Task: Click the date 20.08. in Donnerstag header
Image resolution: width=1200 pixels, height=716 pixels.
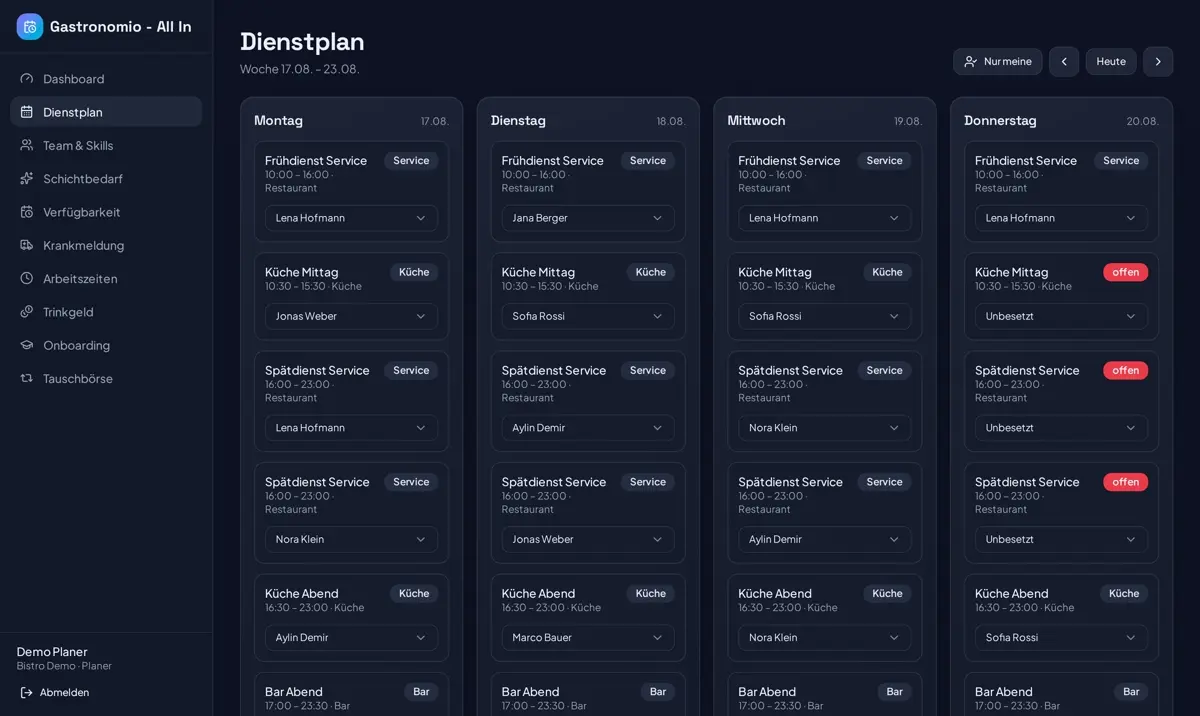Action: [1143, 121]
